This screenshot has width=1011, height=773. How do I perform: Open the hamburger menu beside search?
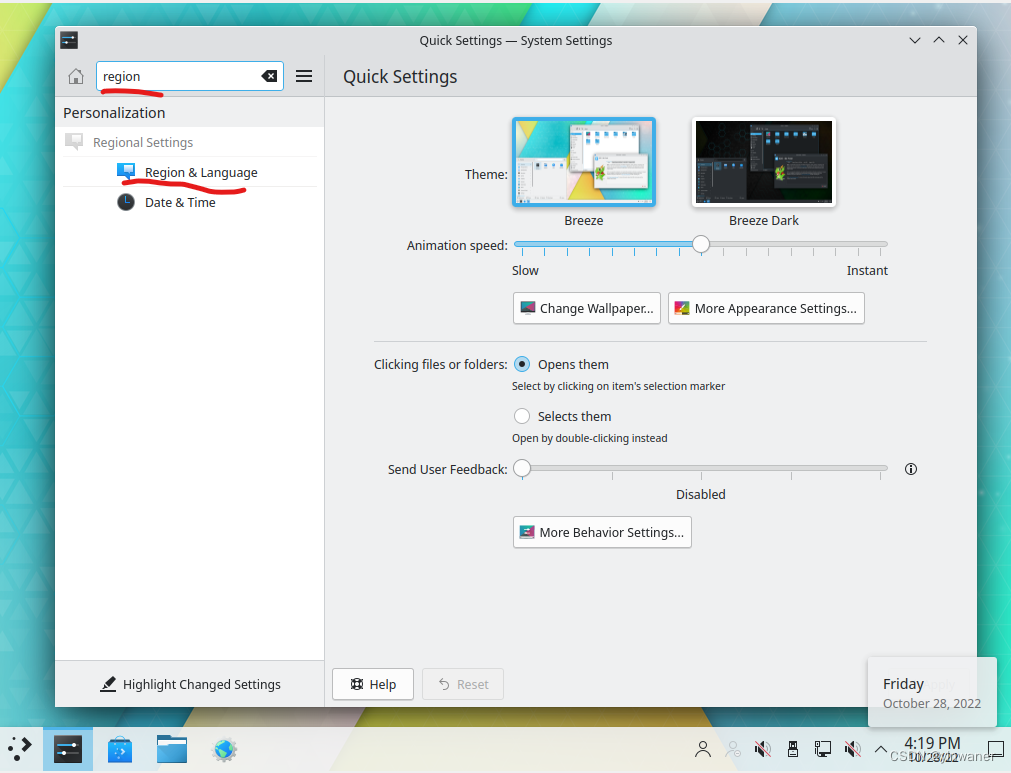coord(304,76)
